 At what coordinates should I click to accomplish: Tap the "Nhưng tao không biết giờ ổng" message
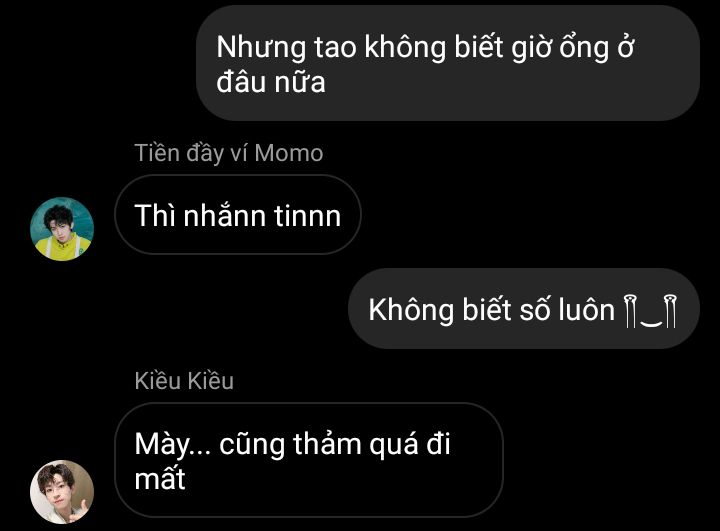tap(448, 63)
